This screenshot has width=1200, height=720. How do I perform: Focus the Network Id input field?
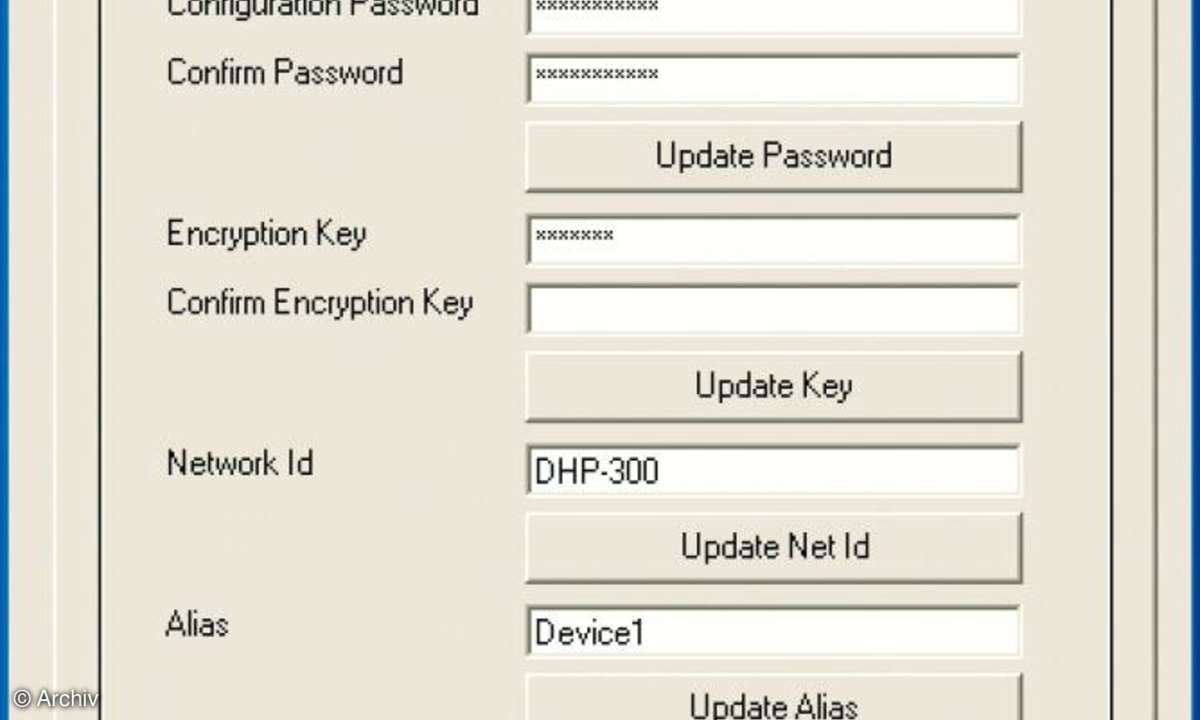[x=772, y=470]
